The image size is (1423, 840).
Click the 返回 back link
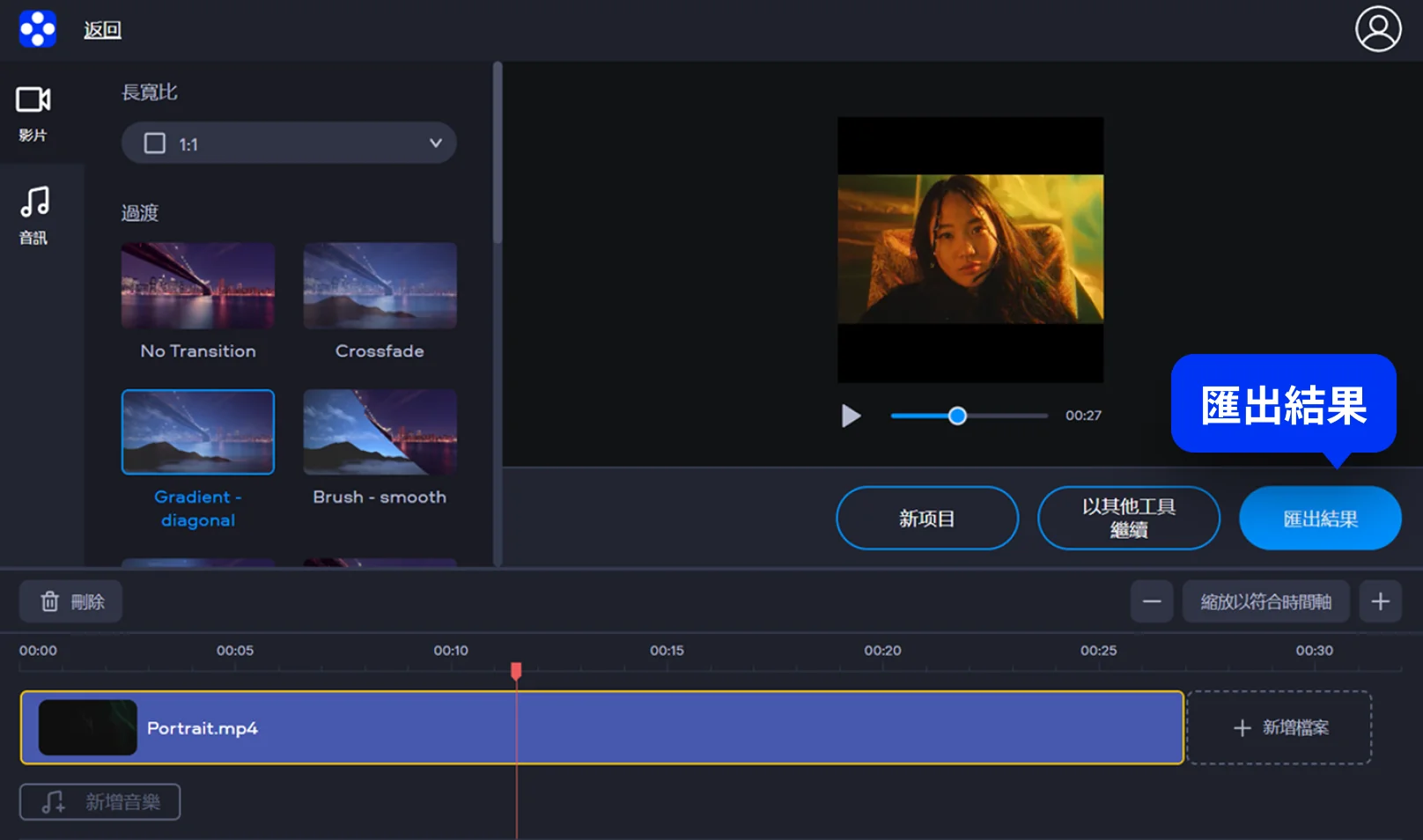pos(102,30)
